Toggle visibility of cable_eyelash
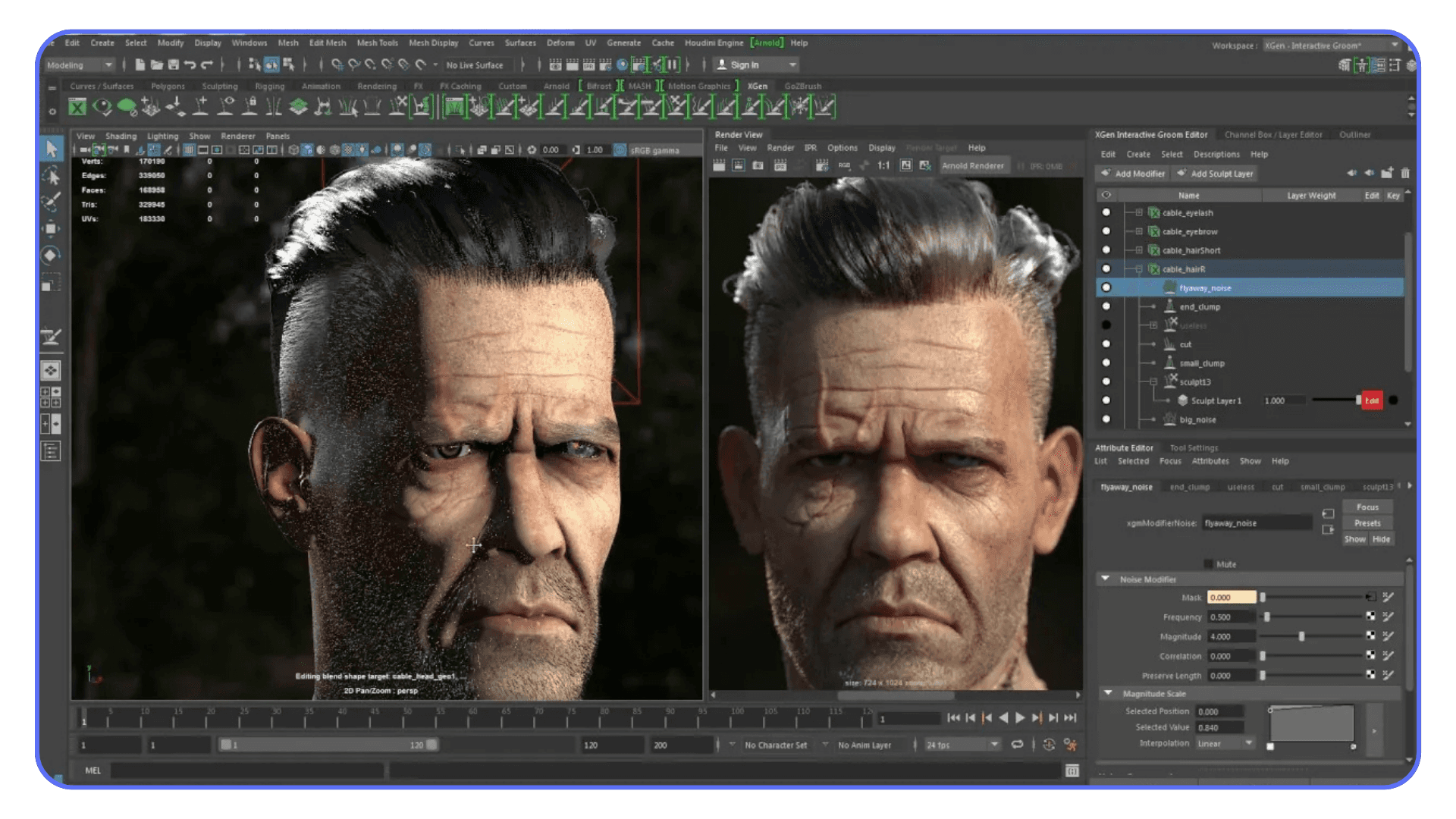 (1106, 213)
